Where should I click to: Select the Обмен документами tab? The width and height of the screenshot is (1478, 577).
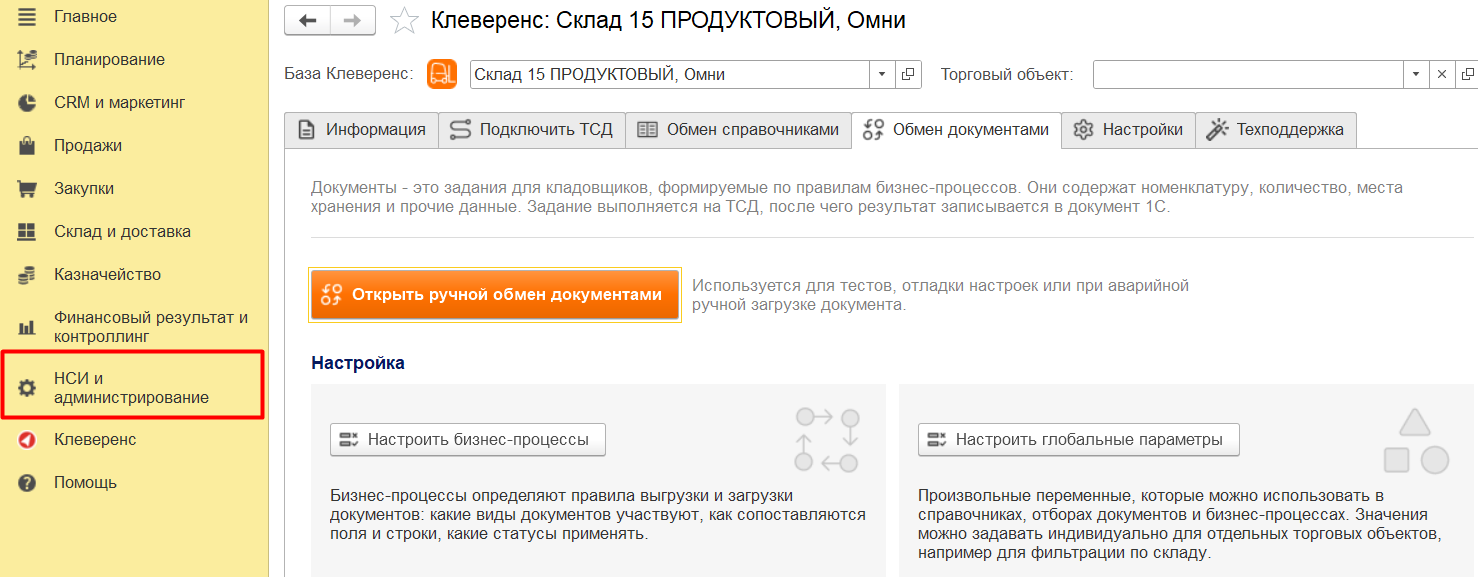pos(956,130)
